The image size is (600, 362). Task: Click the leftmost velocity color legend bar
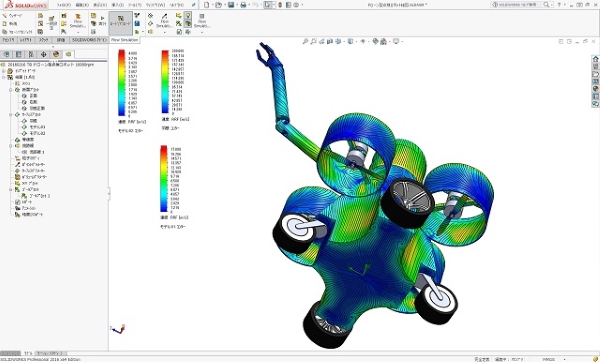(121, 83)
